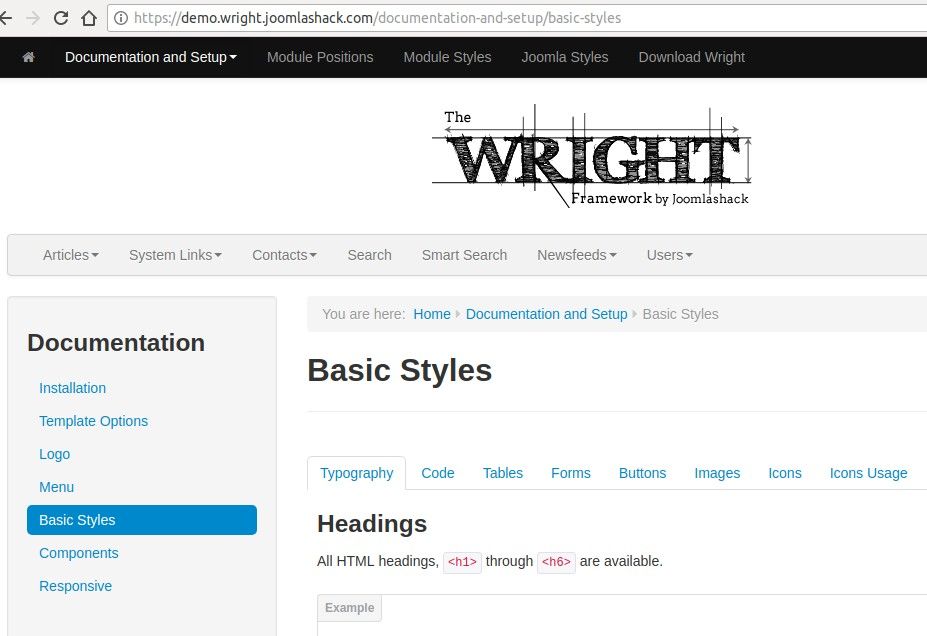Click the browser home button
This screenshot has height=636, width=927.
click(89, 18)
